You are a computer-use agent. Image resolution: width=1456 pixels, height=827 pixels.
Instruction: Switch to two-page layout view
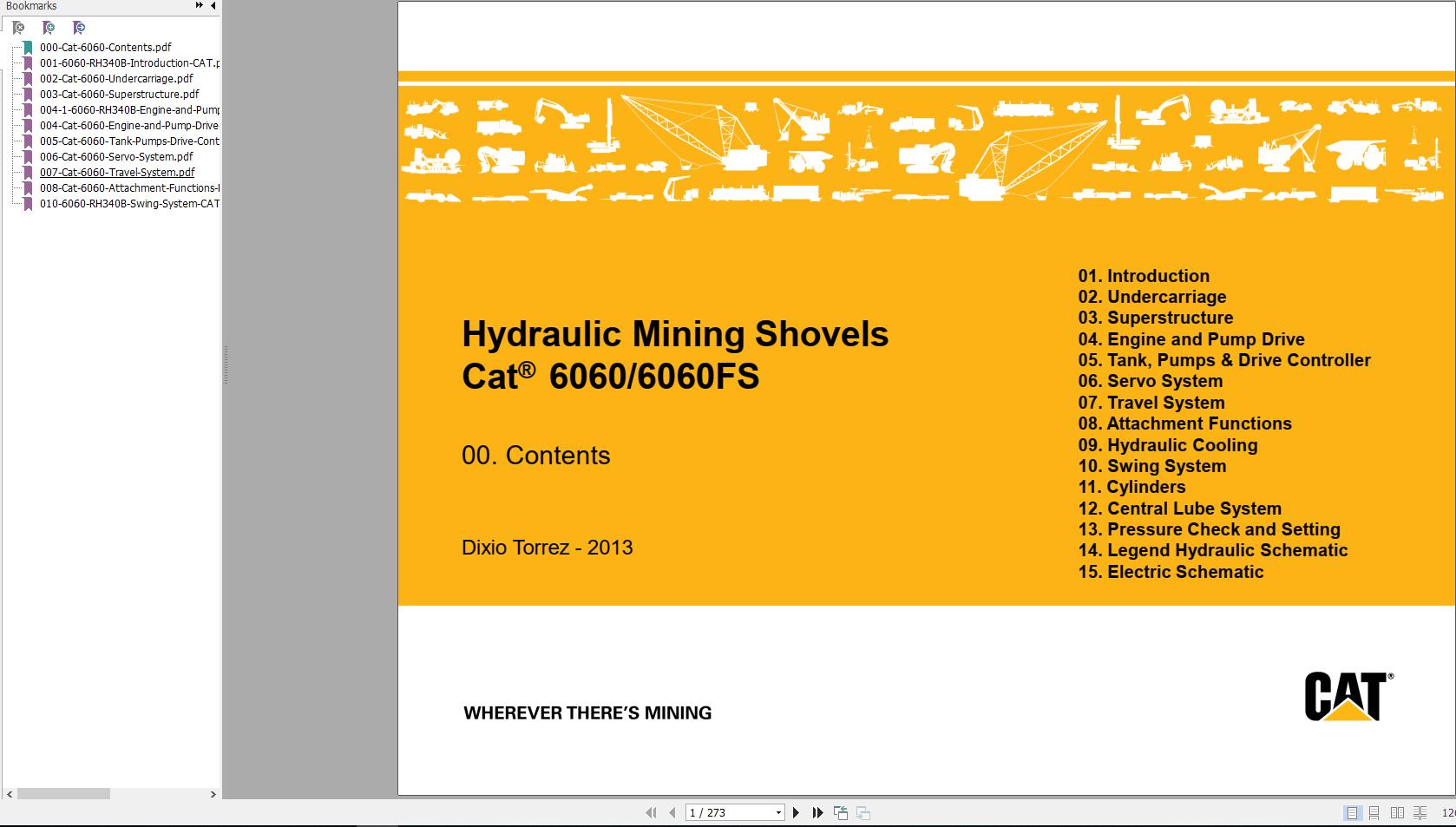[x=1397, y=813]
